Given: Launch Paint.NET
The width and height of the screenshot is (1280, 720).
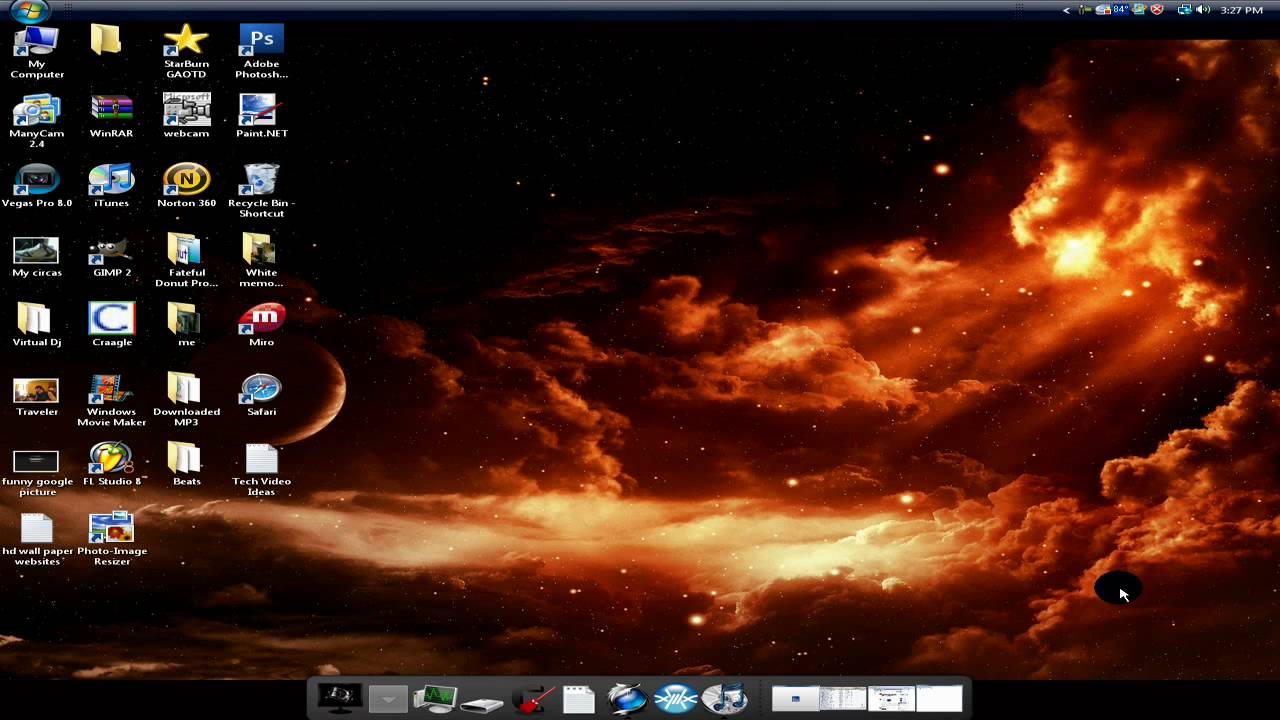Looking at the screenshot, I should click(260, 110).
